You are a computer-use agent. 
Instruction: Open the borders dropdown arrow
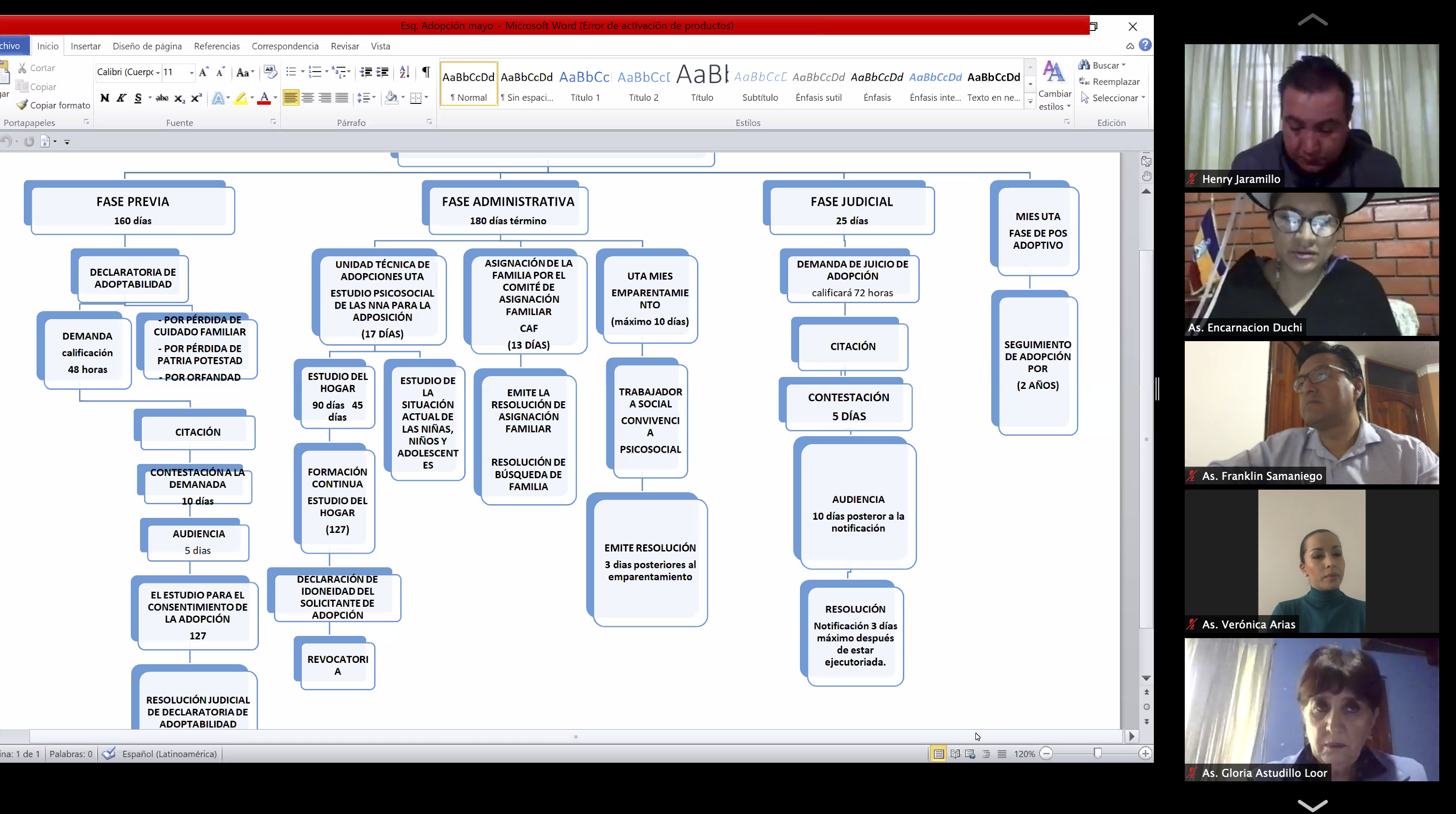tap(426, 98)
